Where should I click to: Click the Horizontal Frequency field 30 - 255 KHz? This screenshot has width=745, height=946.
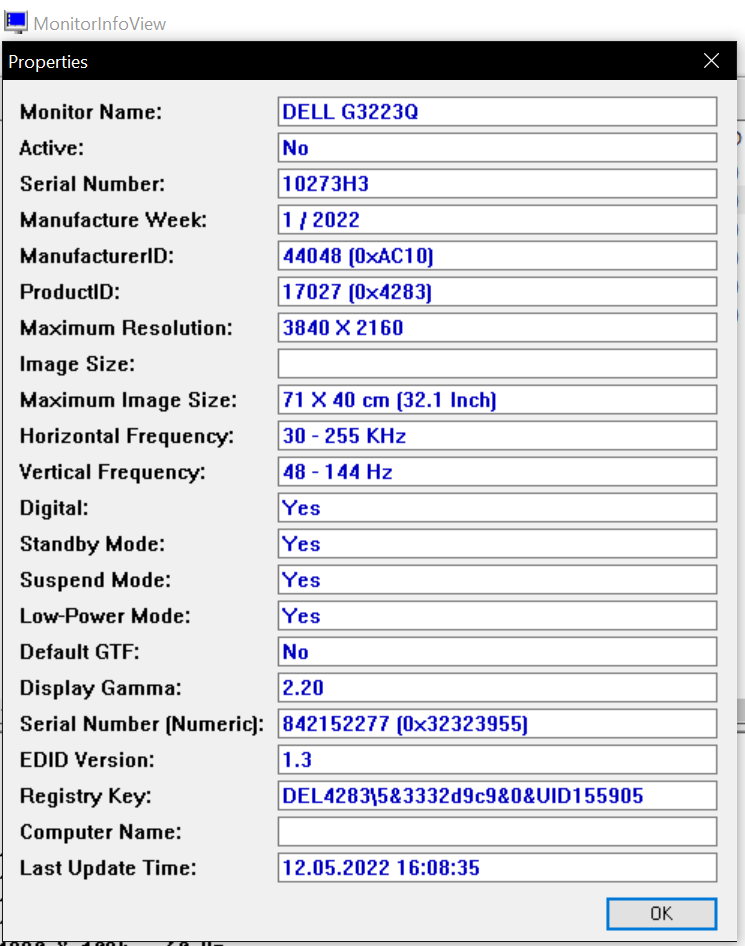497,436
